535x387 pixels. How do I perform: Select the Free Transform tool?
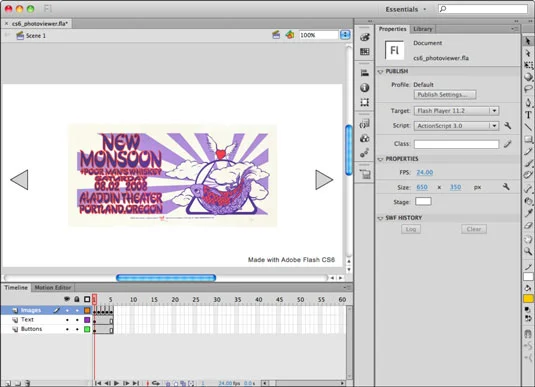coord(528,65)
